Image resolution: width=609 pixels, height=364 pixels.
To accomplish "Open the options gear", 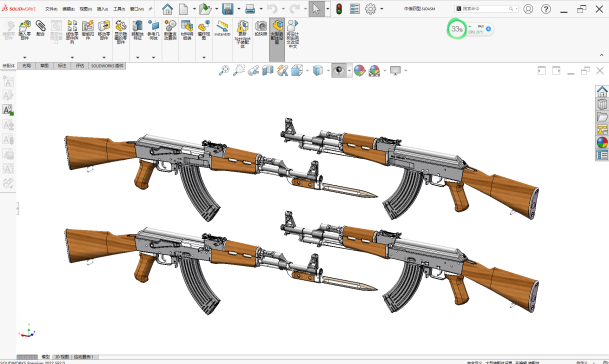I will point(371,9).
